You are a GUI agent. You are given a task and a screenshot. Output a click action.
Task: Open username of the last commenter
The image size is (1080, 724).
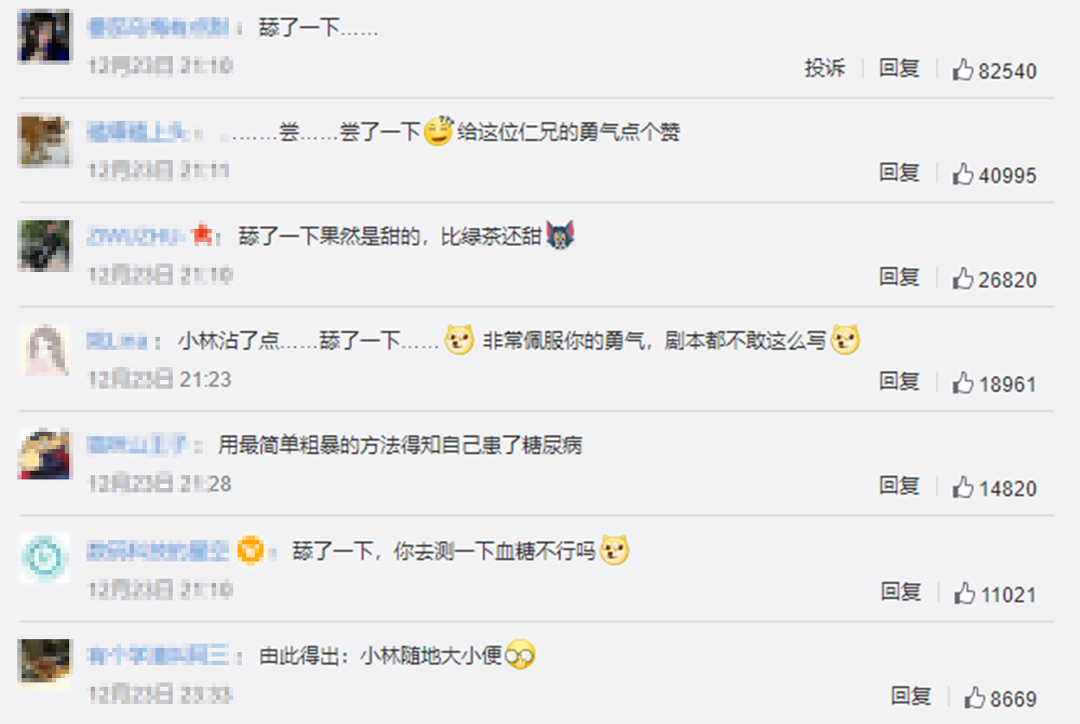158,655
